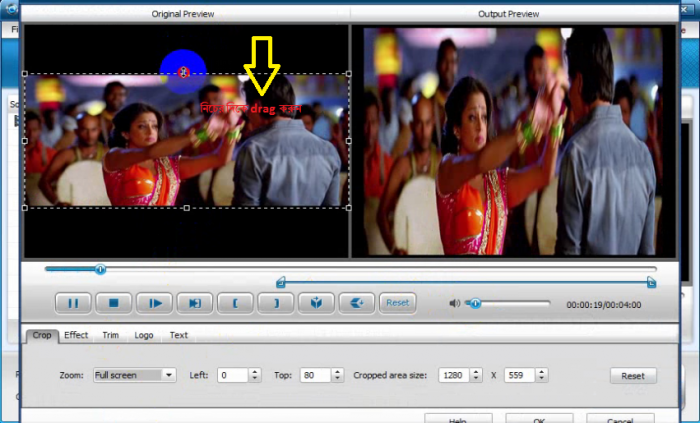Click the next frame button
Viewport: 700px width, 423px height.
click(x=154, y=303)
